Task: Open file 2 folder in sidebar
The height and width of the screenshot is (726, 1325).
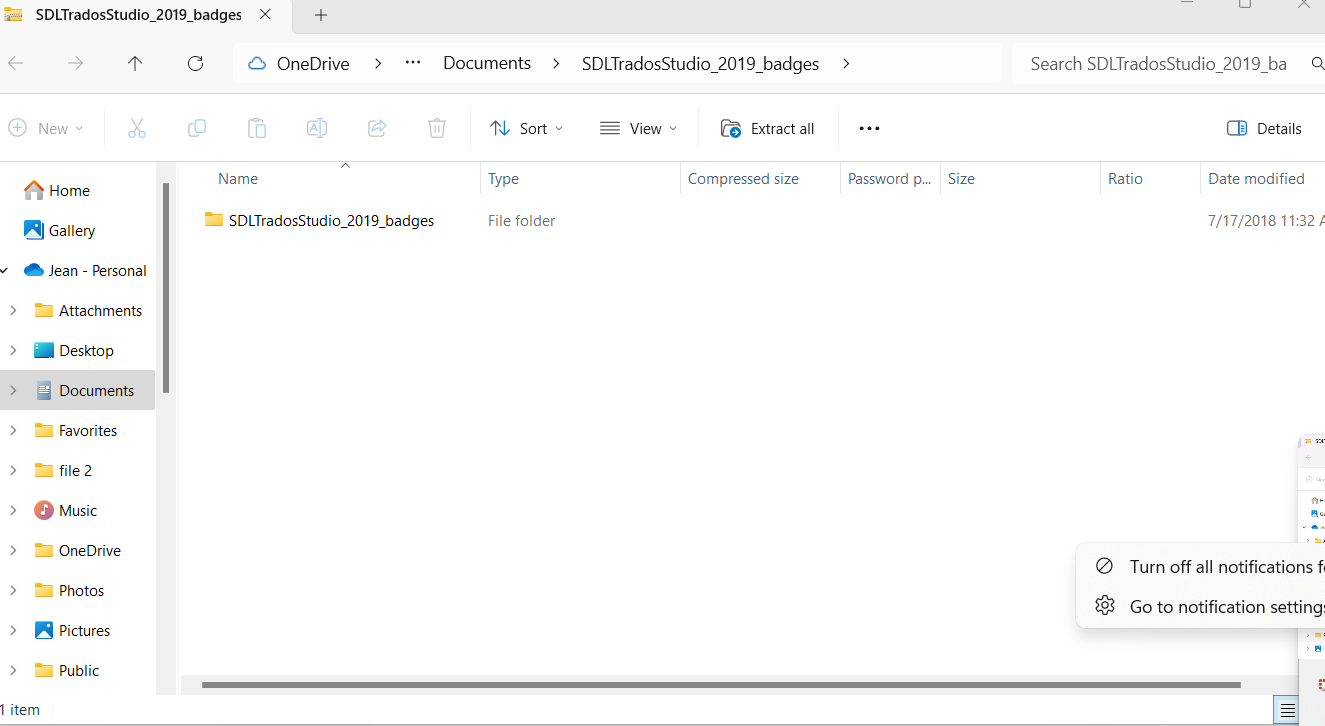Action: click(64, 470)
